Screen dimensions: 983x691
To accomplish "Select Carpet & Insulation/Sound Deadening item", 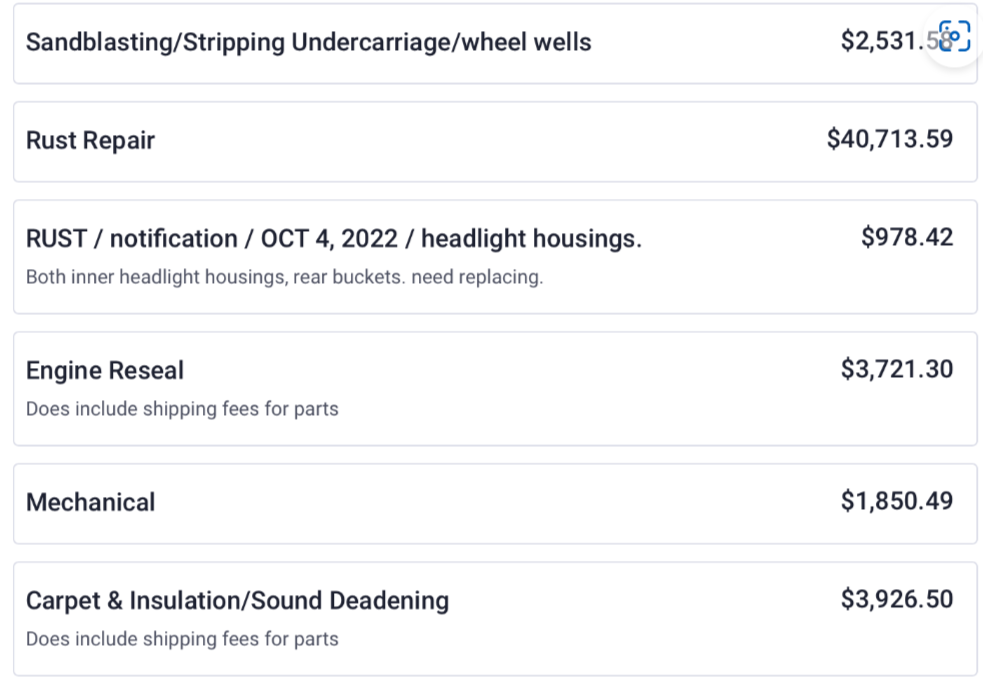I will 495,619.
